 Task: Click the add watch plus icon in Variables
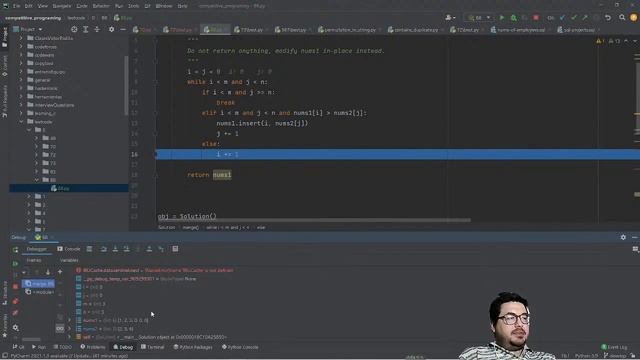click(x=60, y=272)
